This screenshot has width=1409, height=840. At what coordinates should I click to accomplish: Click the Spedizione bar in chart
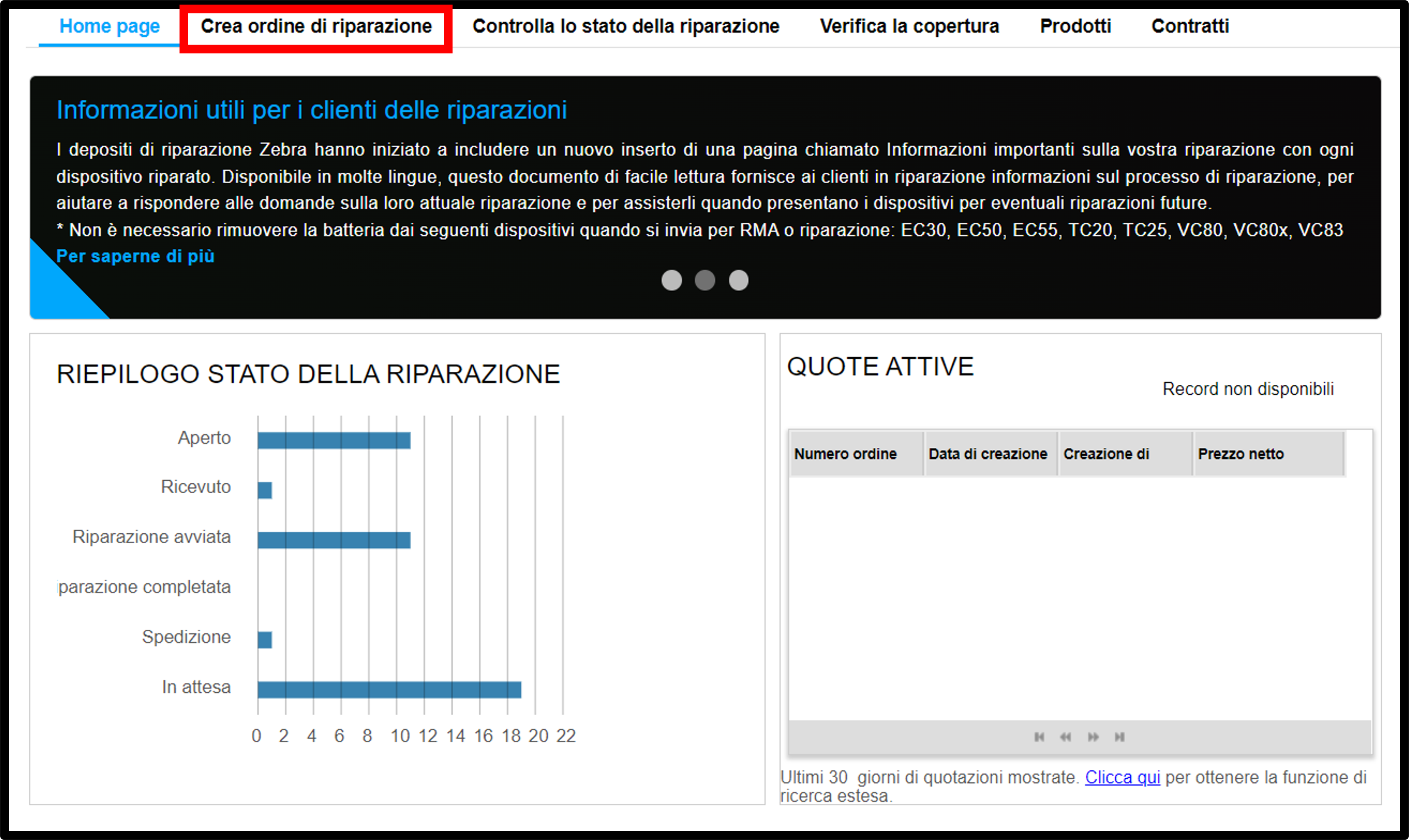(x=265, y=640)
